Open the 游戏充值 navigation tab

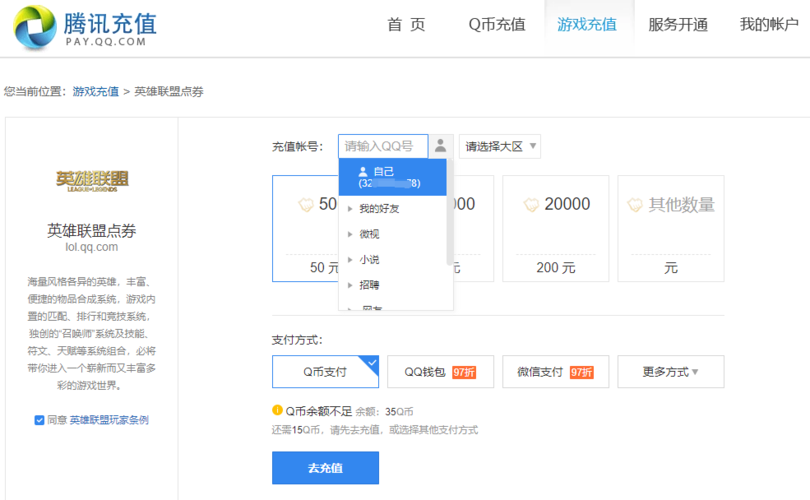587,24
